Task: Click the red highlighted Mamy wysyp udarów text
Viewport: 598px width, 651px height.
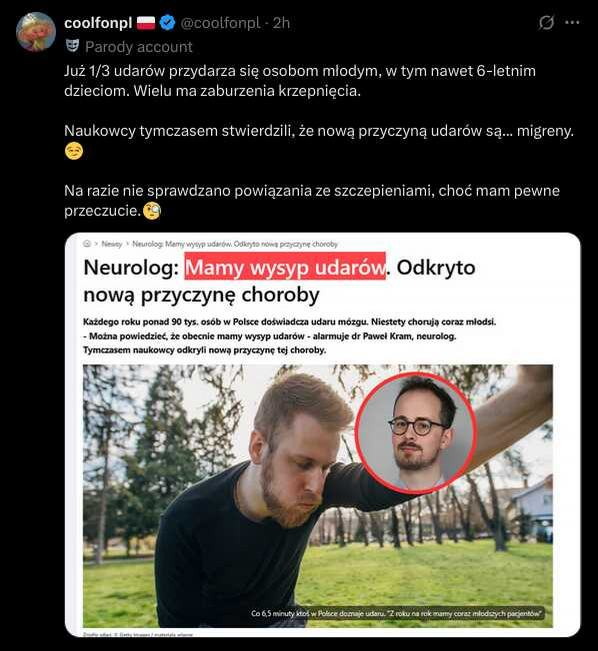Action: [x=285, y=267]
